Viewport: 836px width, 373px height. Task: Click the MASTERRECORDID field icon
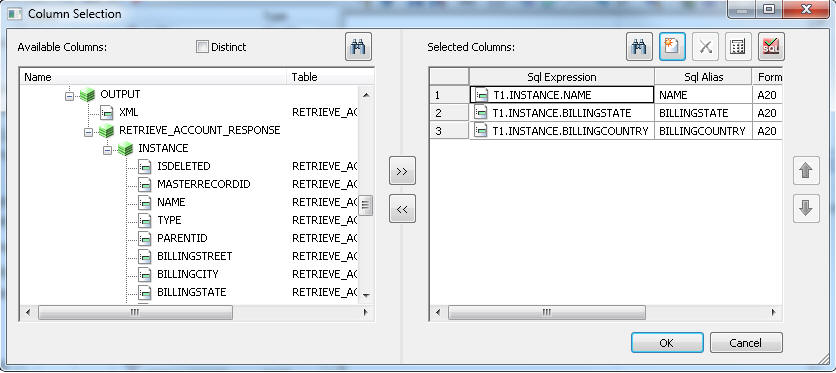pyautogui.click(x=144, y=184)
